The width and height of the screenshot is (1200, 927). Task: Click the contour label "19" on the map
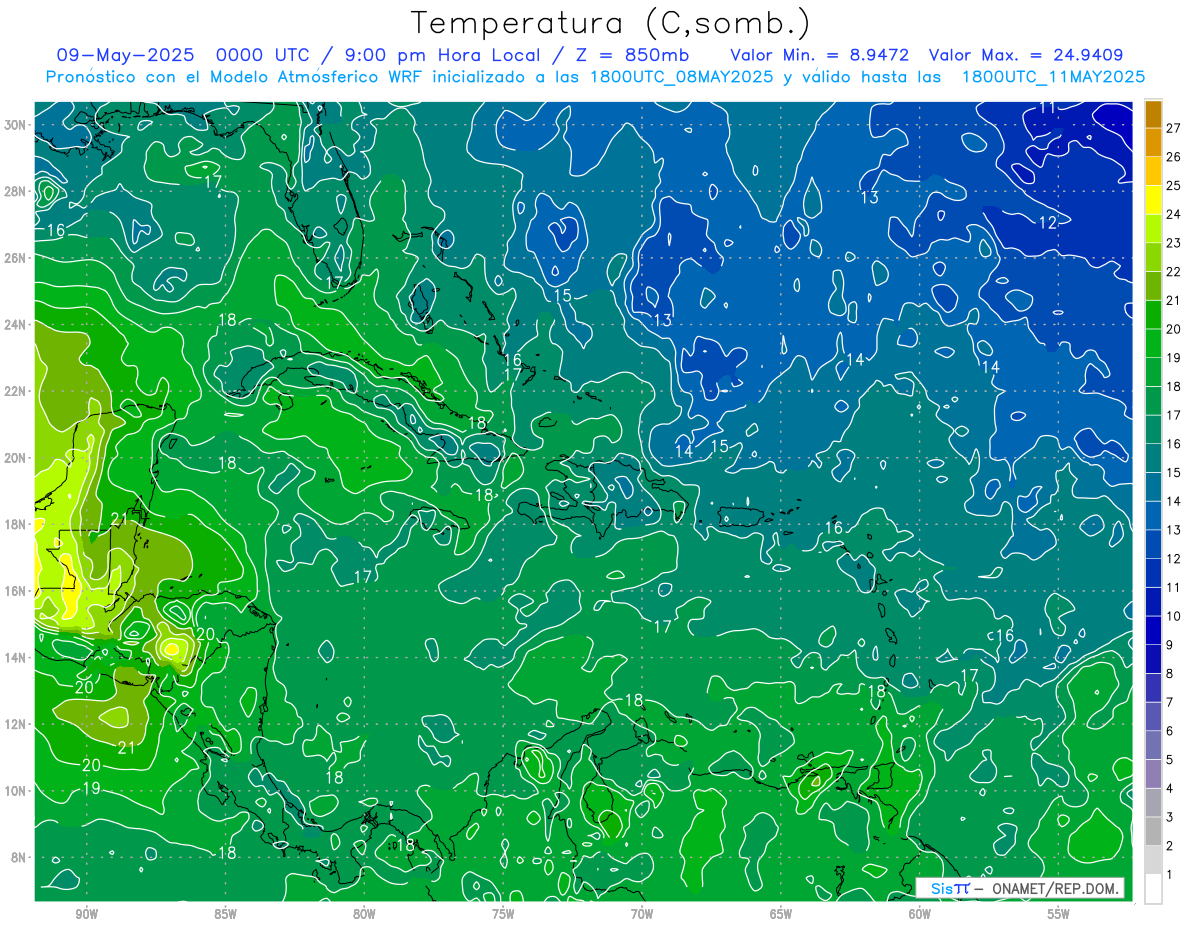[91, 788]
